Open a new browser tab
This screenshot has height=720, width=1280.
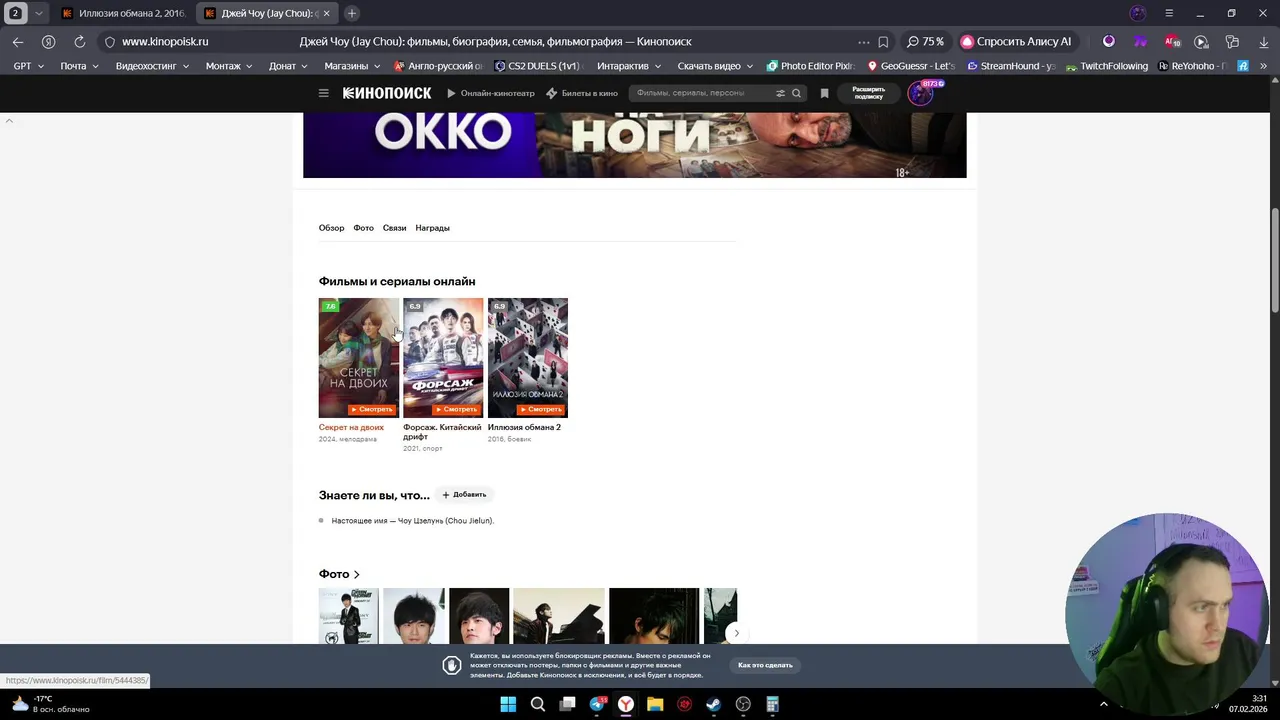pyautogui.click(x=352, y=13)
